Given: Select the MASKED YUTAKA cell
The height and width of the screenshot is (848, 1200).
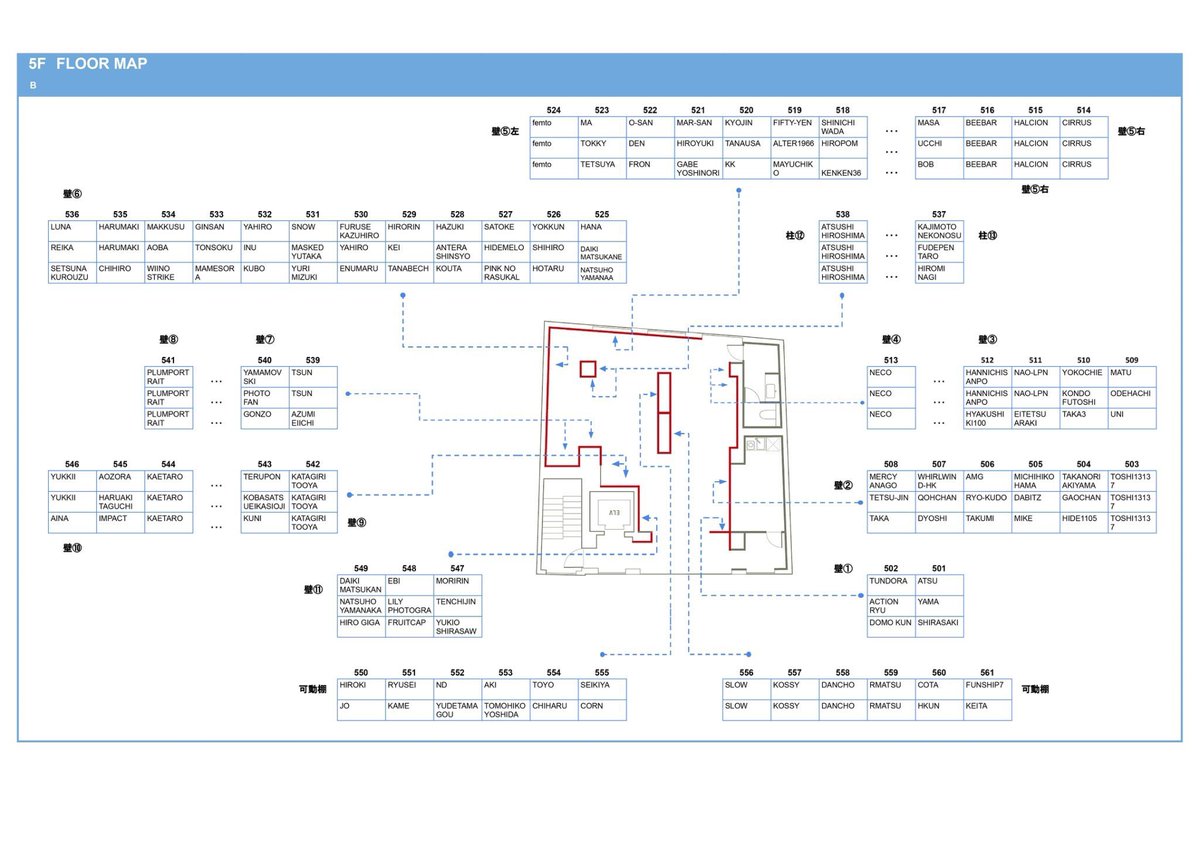Looking at the screenshot, I should point(313,252).
